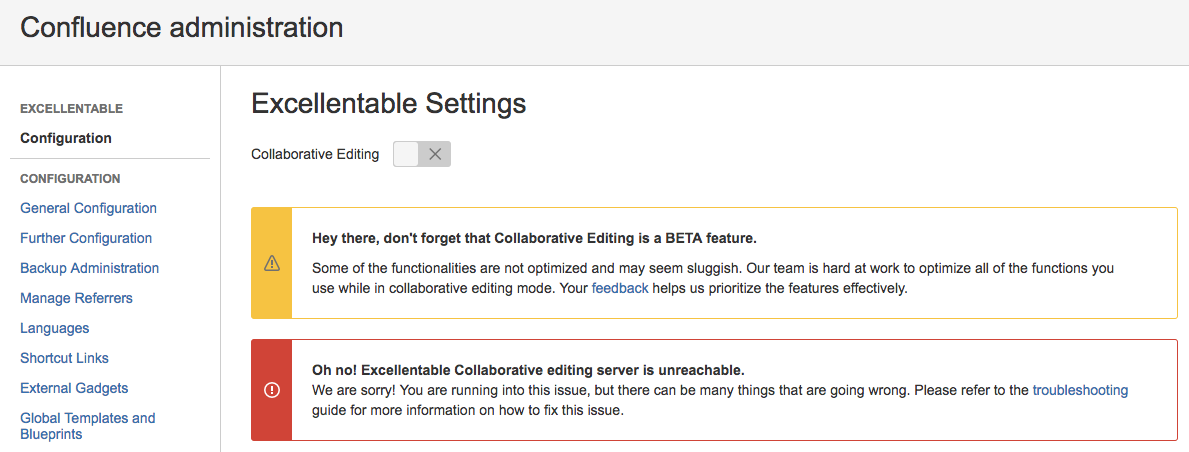This screenshot has height=452, width=1189.
Task: Click the red error exclamation icon
Action: [271, 390]
